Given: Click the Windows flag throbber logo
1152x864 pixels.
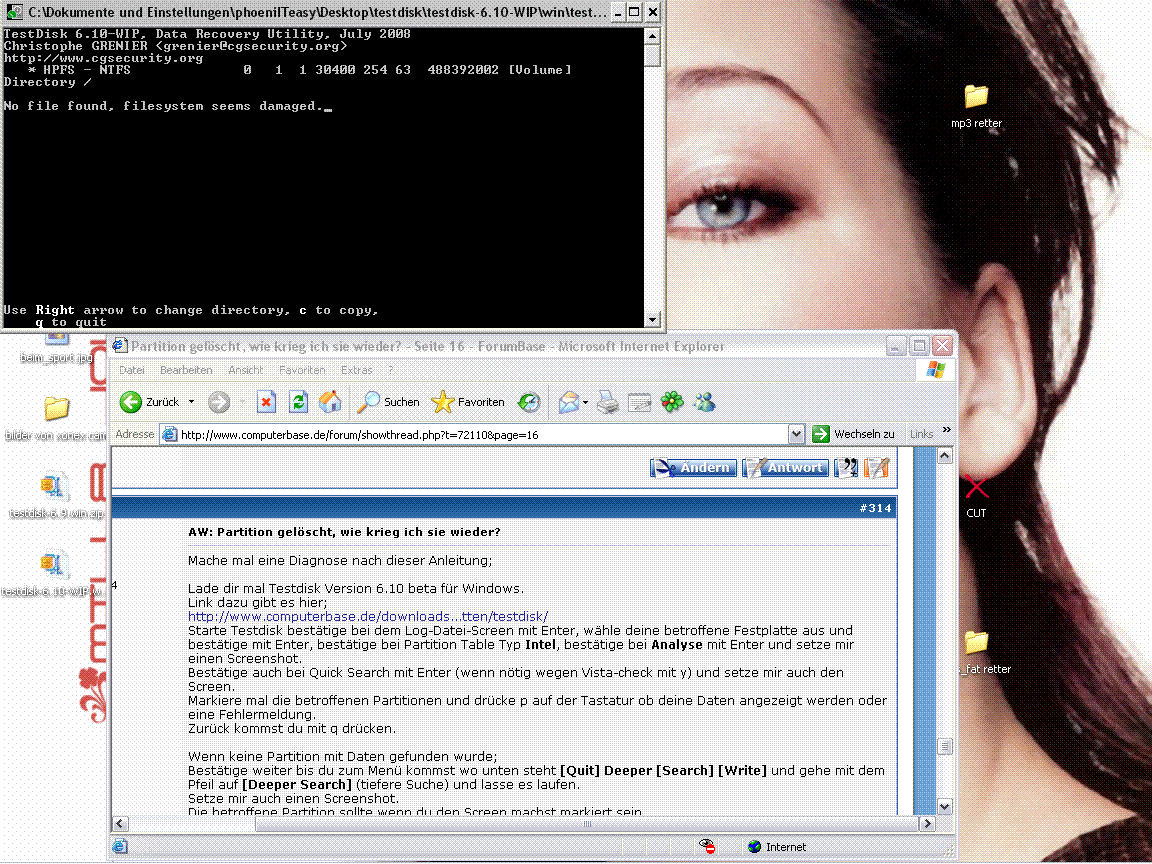Looking at the screenshot, I should tap(936, 370).
